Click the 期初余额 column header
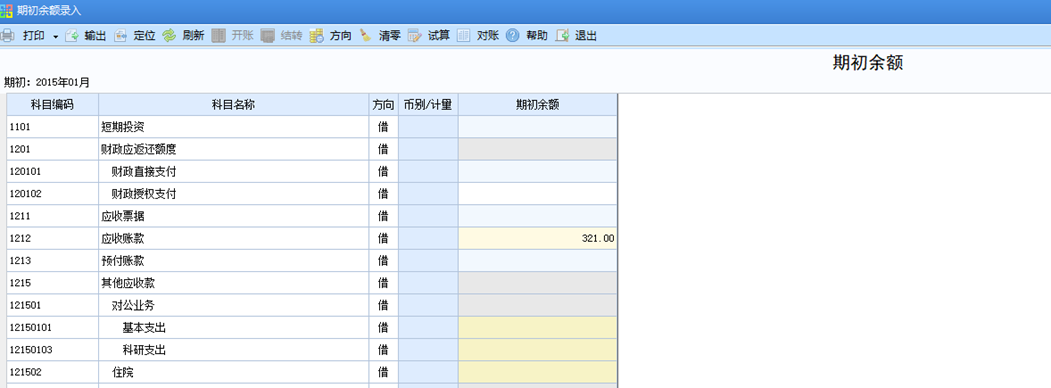 [x=538, y=105]
